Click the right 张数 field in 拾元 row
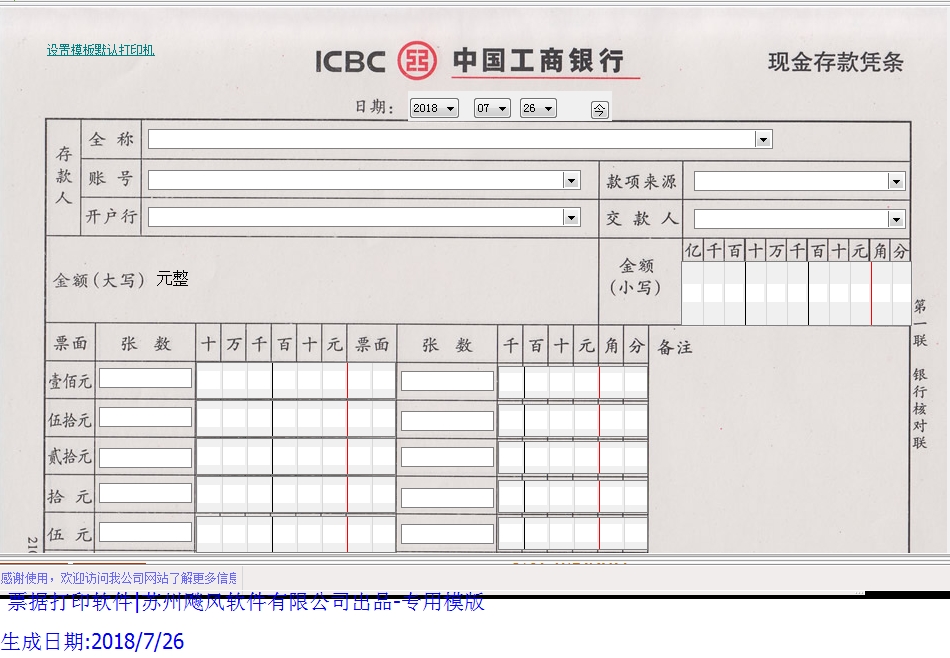Screen dimensions: 950x658 point(447,498)
